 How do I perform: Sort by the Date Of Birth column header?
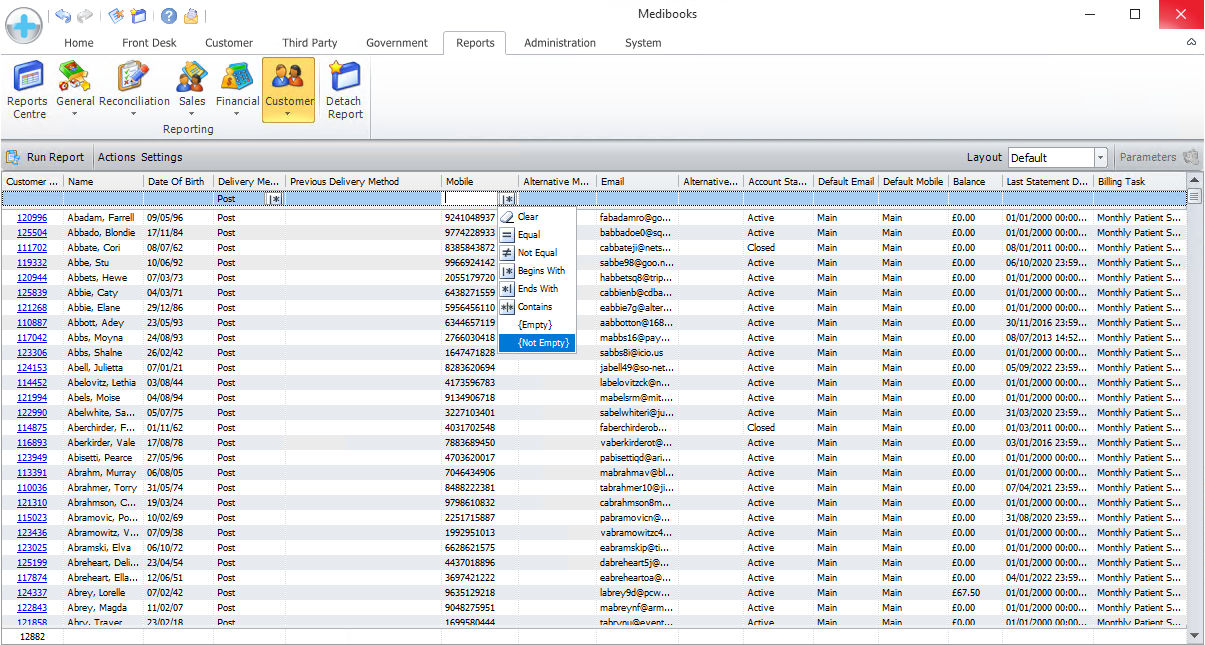[x=176, y=182]
